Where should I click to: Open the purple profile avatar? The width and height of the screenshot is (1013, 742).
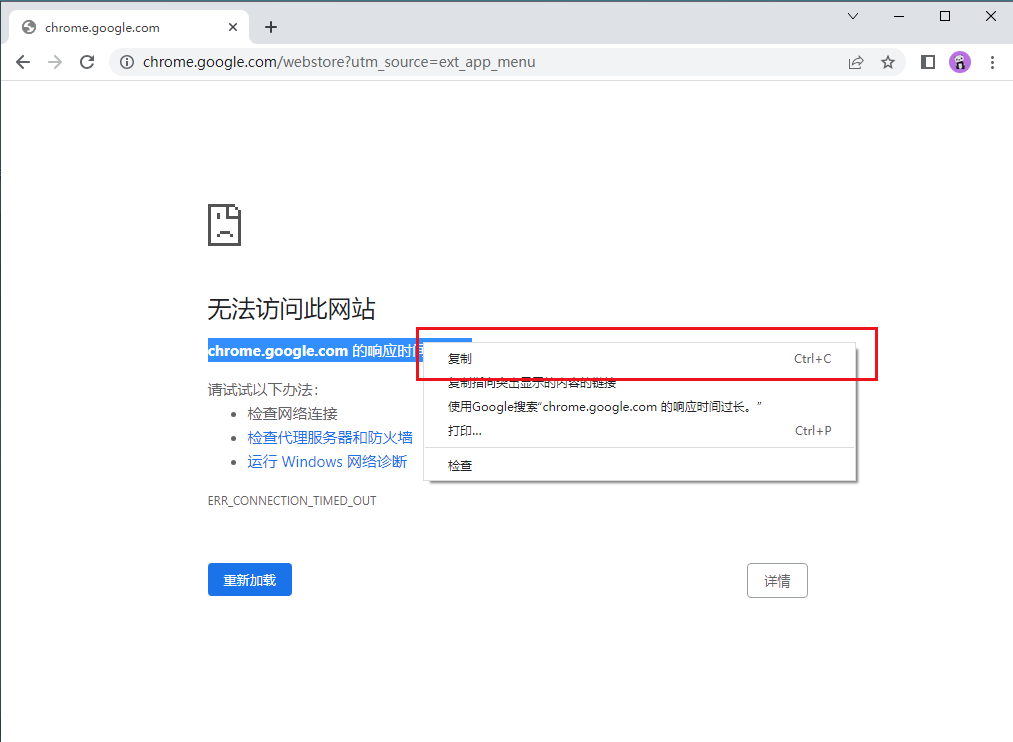tap(960, 62)
